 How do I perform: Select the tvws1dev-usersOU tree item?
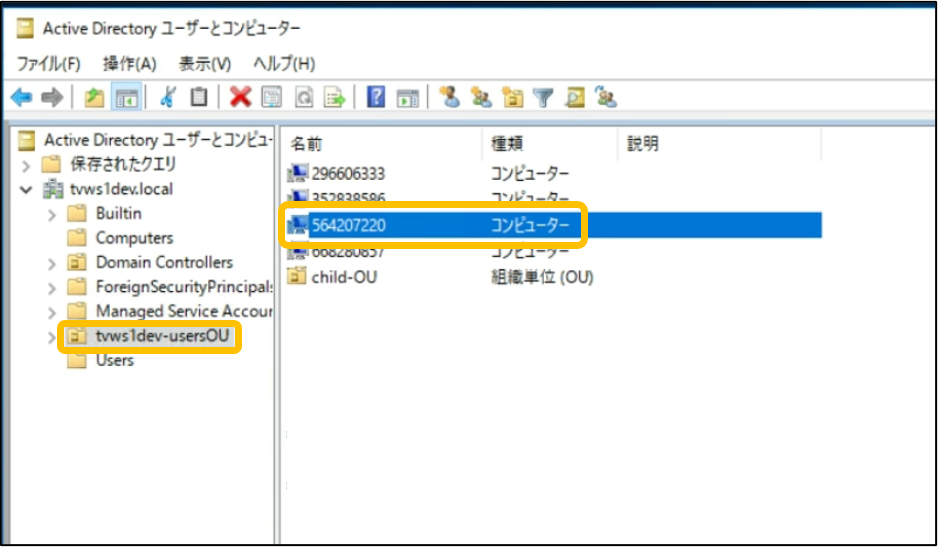click(x=162, y=336)
